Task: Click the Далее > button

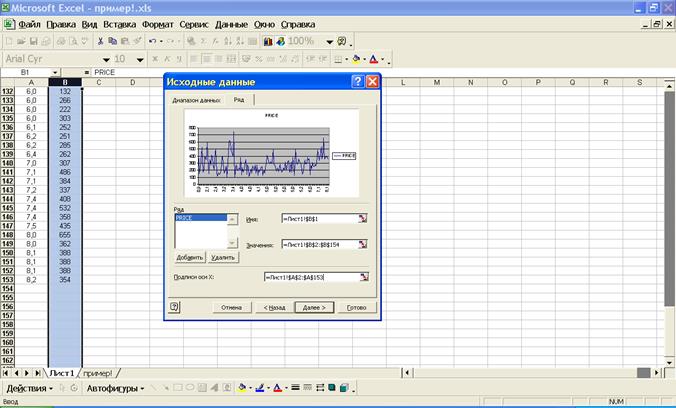Action: 314,308
